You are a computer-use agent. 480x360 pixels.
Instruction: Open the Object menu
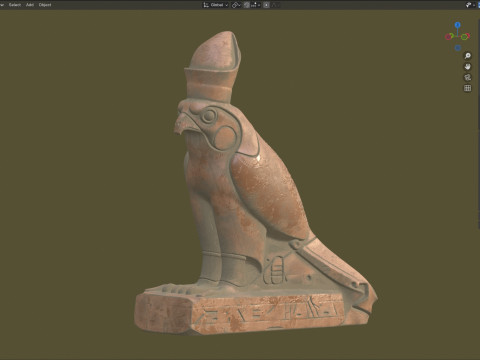pyautogui.click(x=45, y=5)
